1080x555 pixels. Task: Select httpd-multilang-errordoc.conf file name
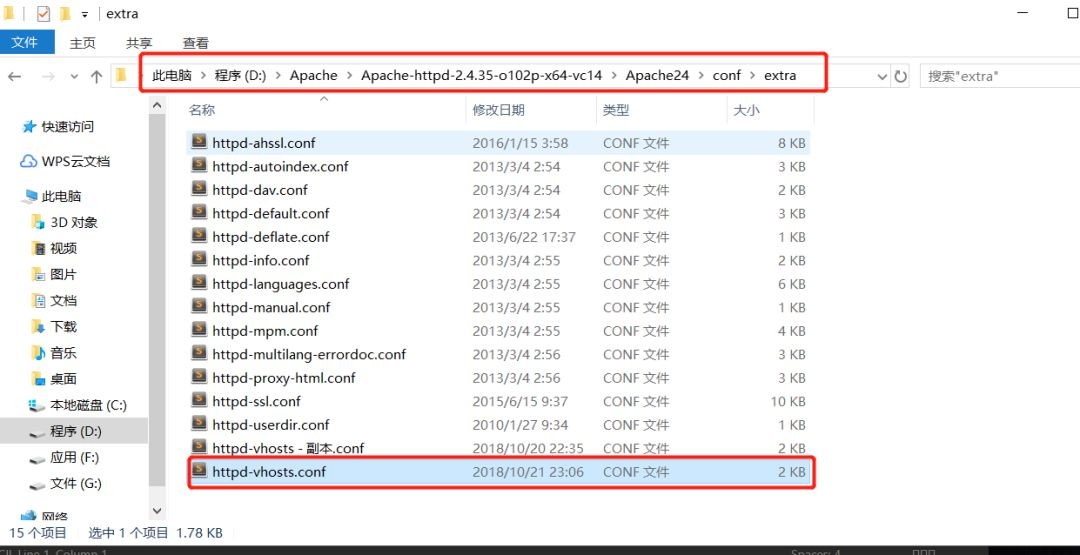309,355
